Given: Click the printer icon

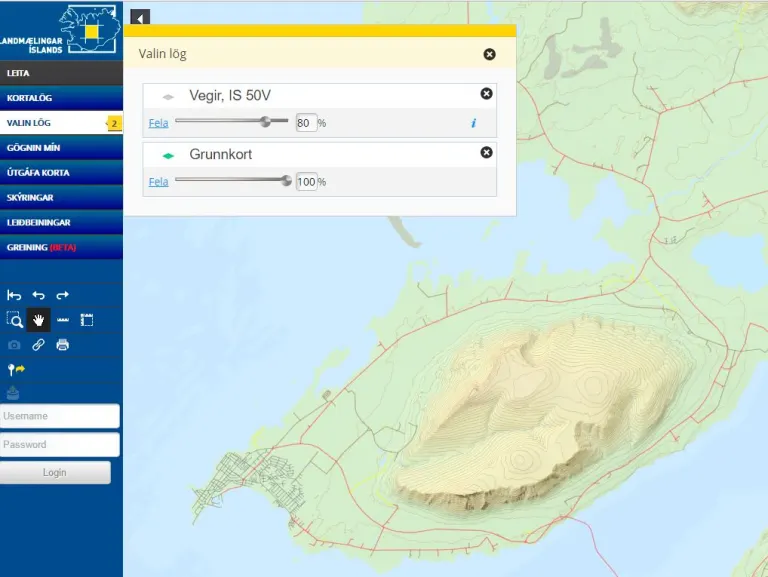Looking at the screenshot, I should click(63, 345).
